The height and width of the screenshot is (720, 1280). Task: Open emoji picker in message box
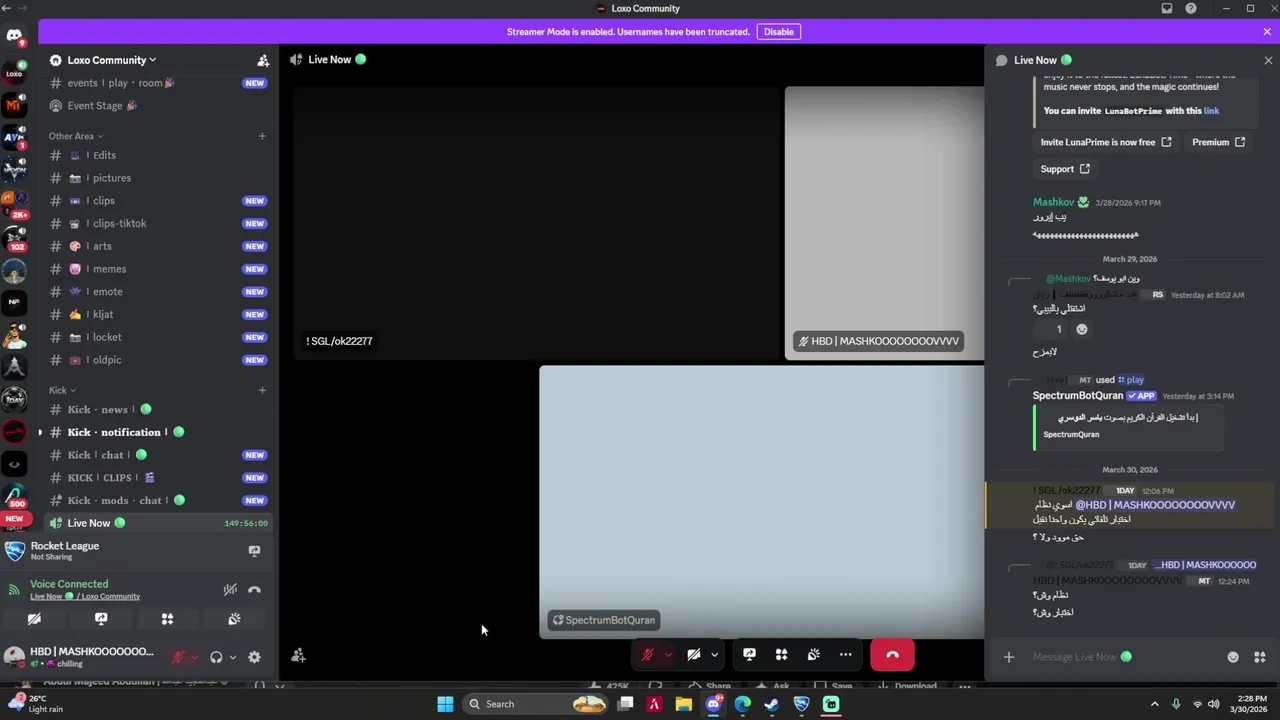(x=1233, y=657)
